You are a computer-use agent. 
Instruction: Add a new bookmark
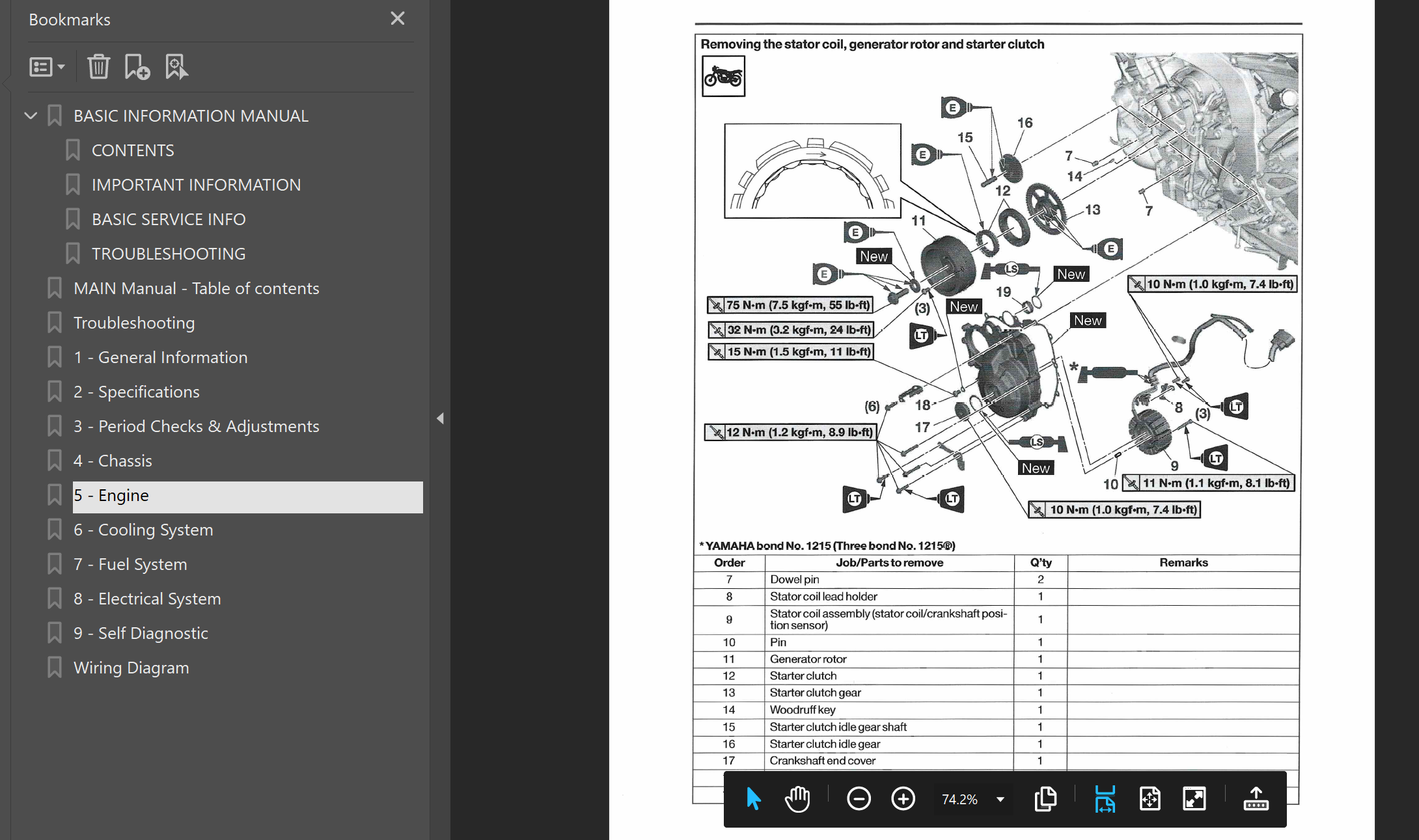click(137, 67)
